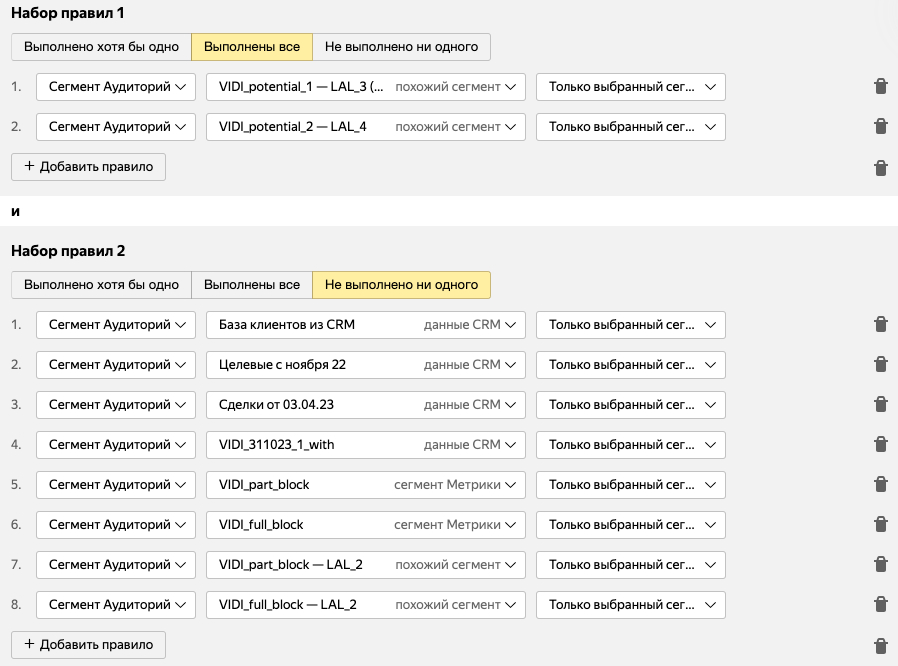Add a rule to rule set 1
This screenshot has width=898, height=666.
[x=88, y=167]
